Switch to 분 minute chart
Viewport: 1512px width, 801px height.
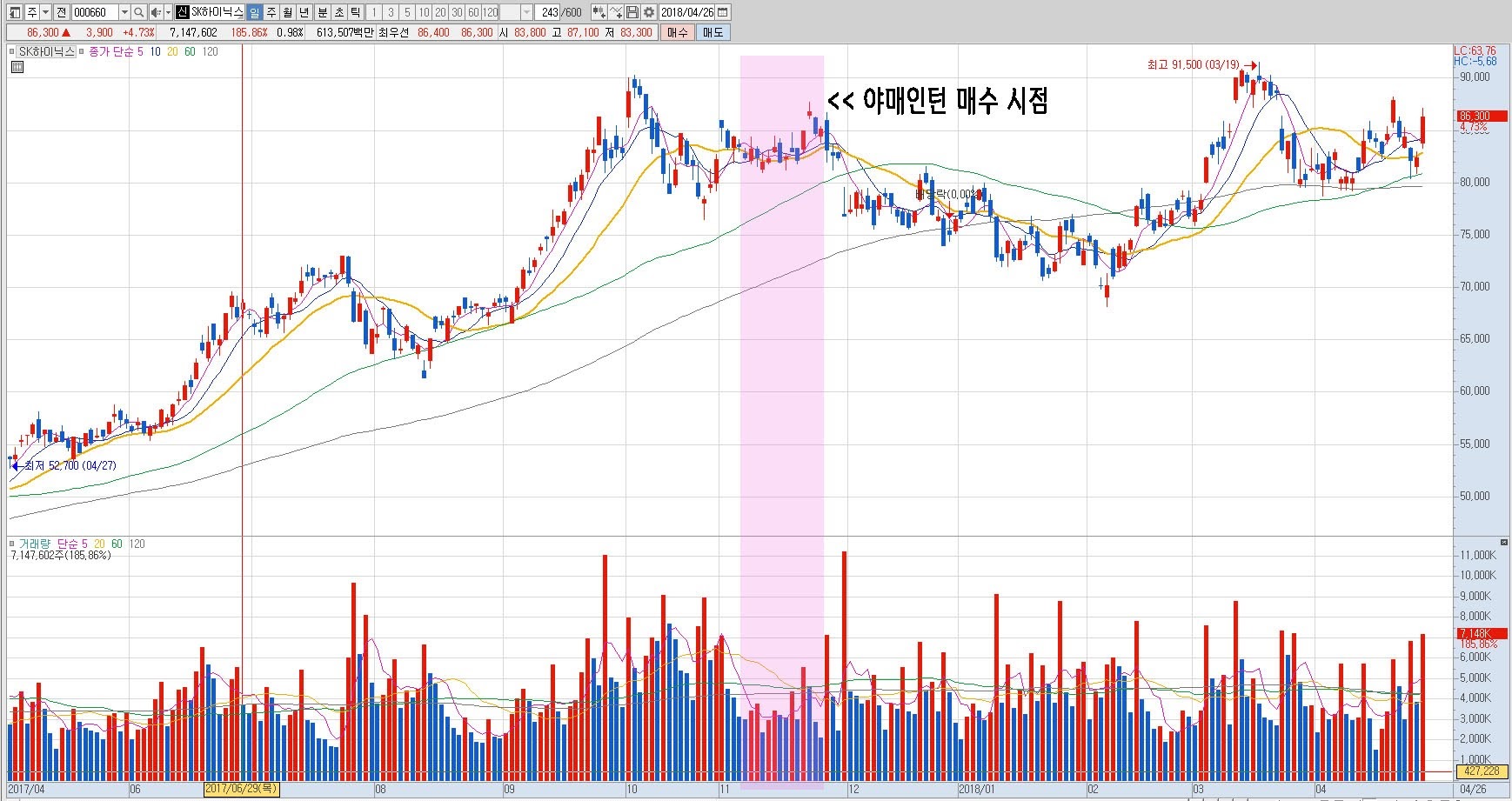pyautogui.click(x=322, y=12)
